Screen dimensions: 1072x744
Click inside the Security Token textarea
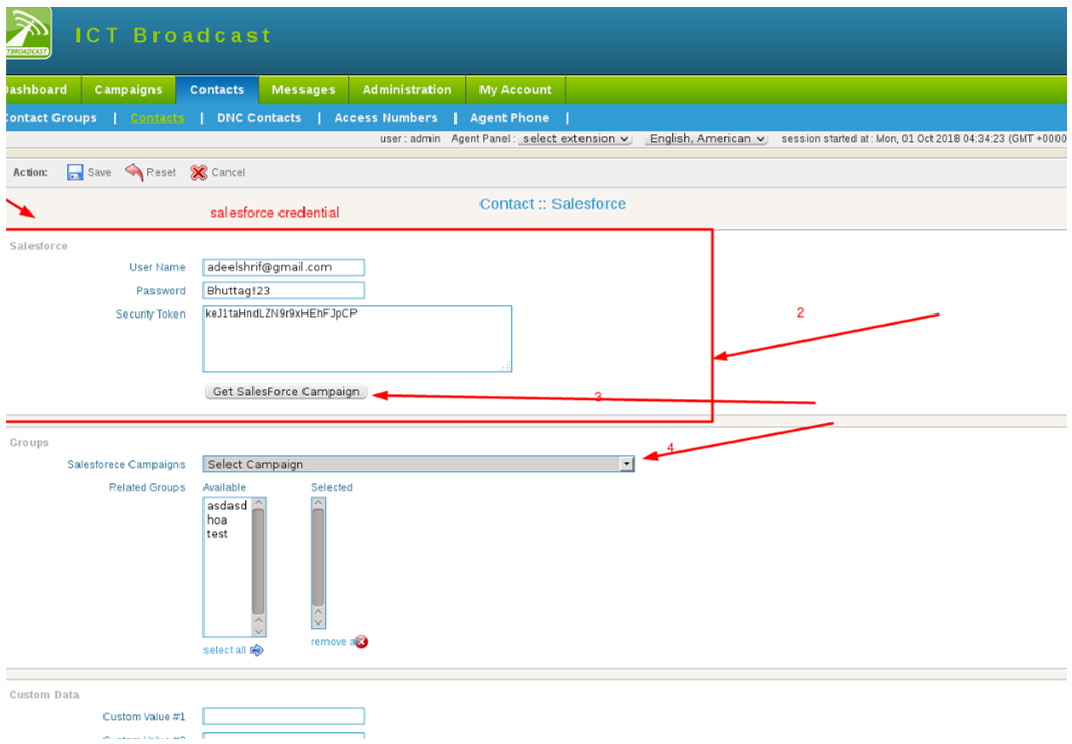[357, 339]
